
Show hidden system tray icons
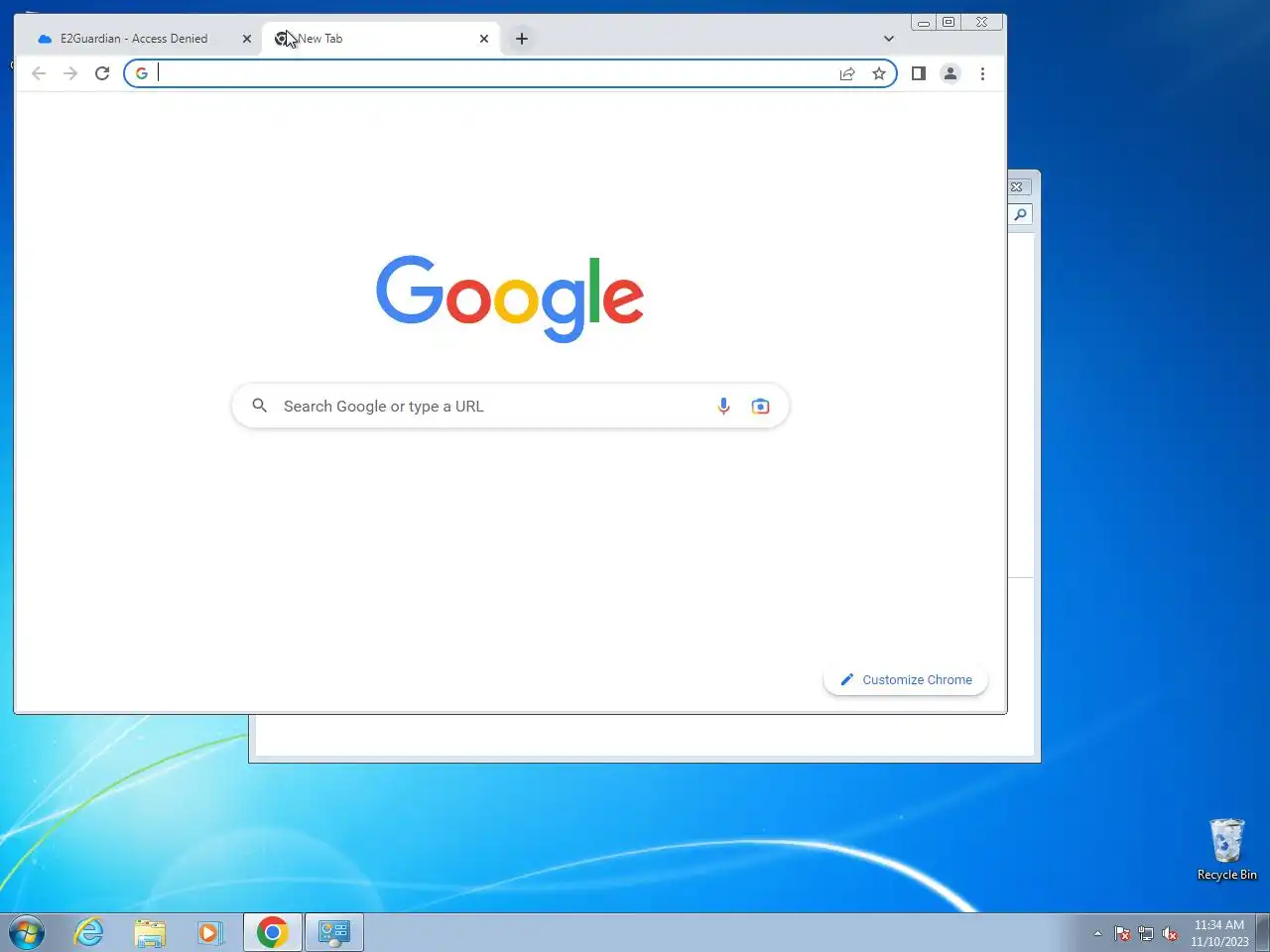click(x=1097, y=933)
